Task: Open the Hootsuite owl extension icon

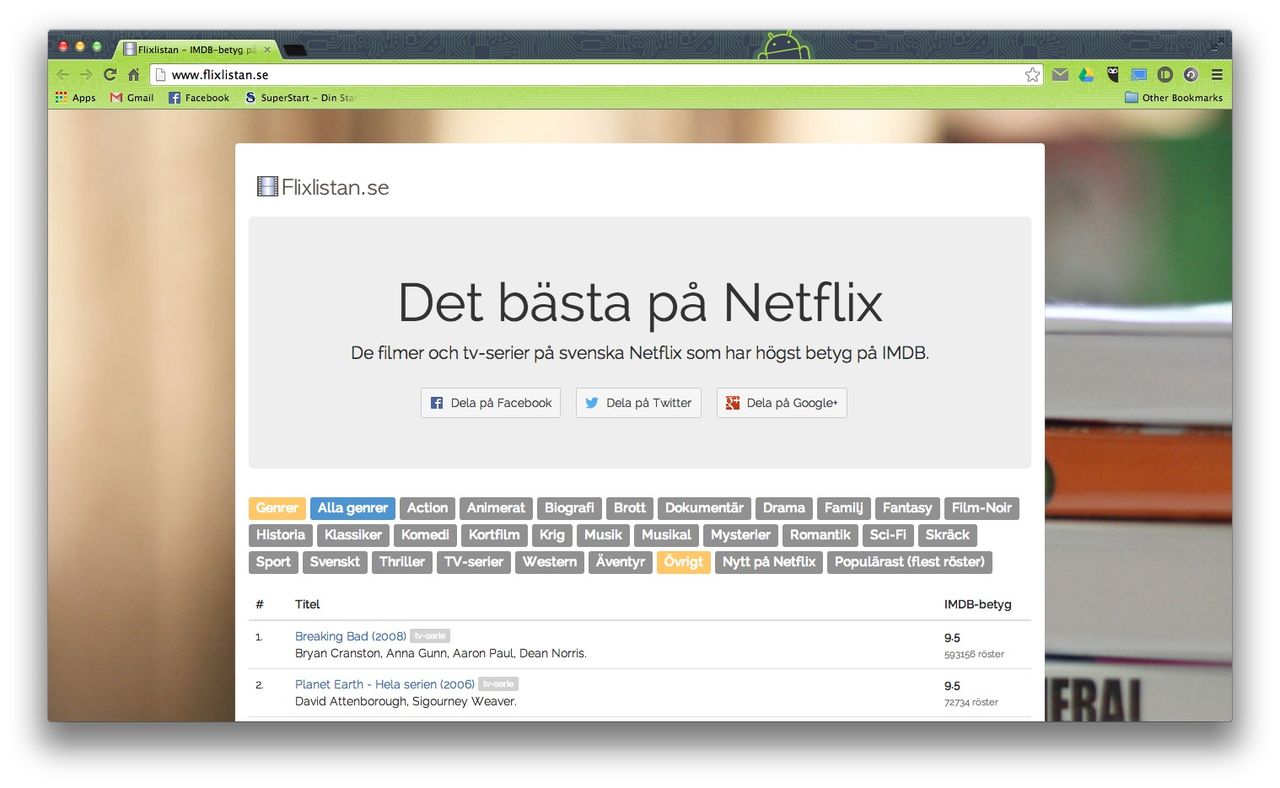Action: (x=1112, y=74)
